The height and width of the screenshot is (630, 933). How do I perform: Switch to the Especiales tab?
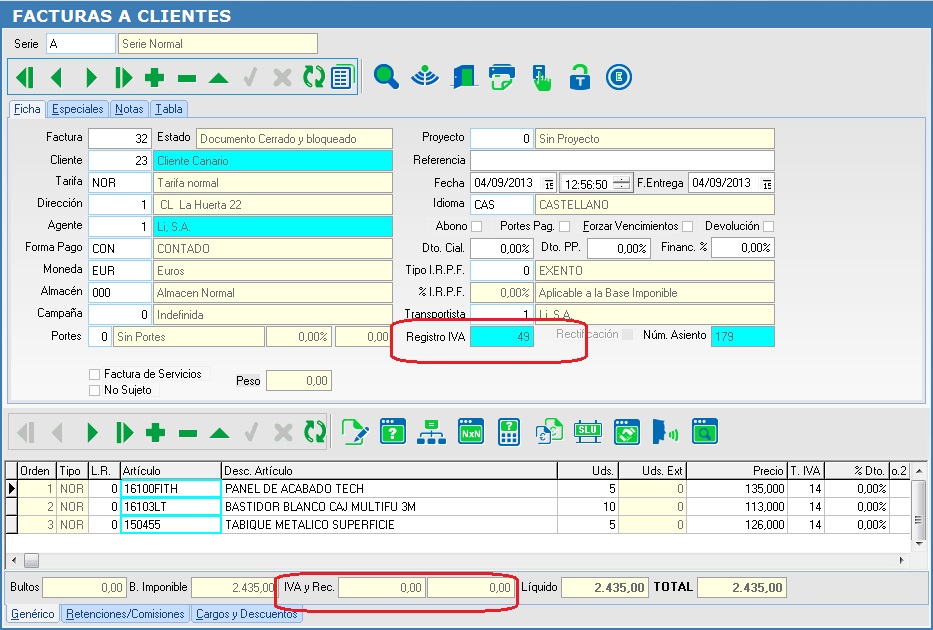pos(77,109)
